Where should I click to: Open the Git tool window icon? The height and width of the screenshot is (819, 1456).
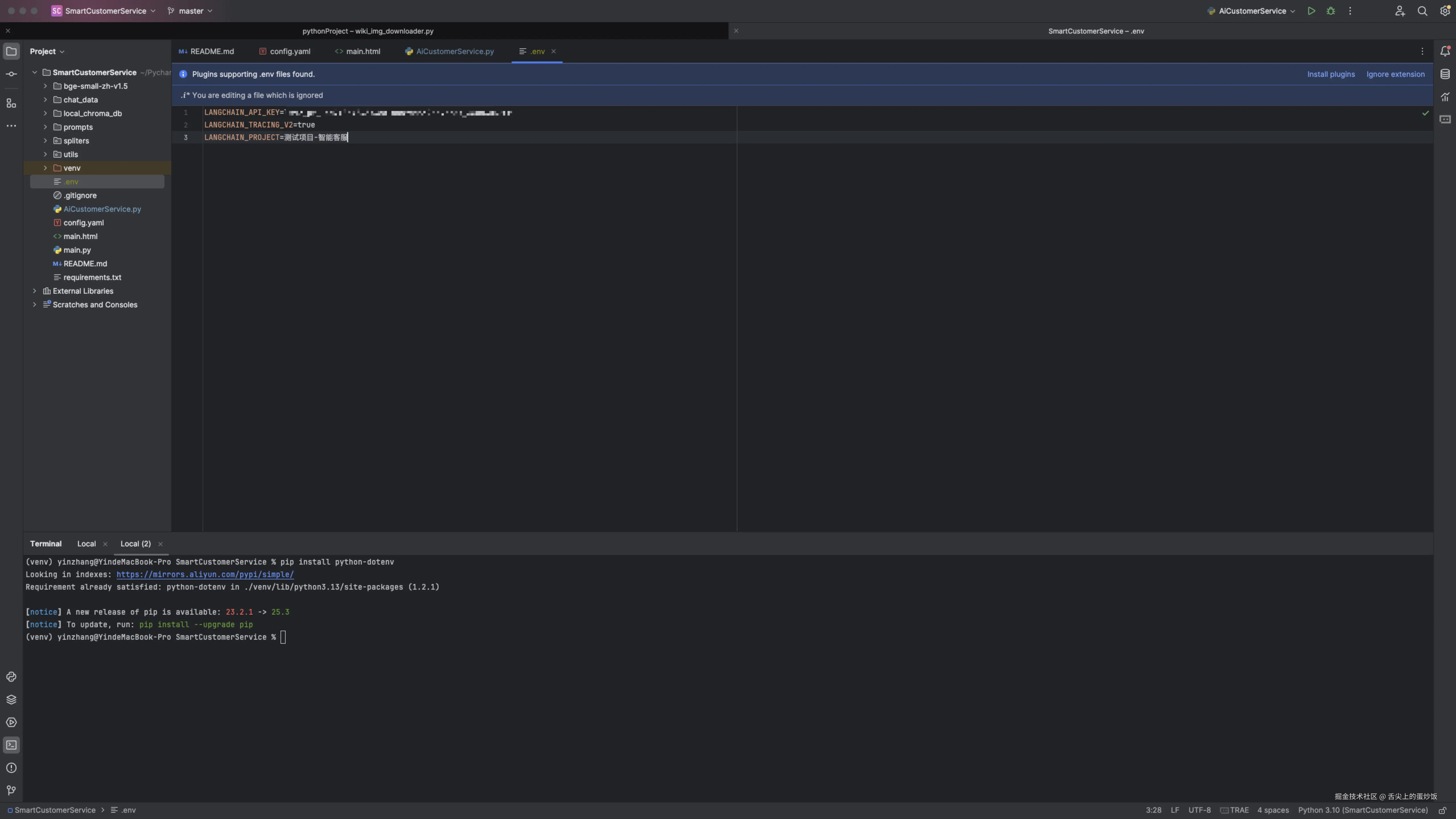pos(11,790)
